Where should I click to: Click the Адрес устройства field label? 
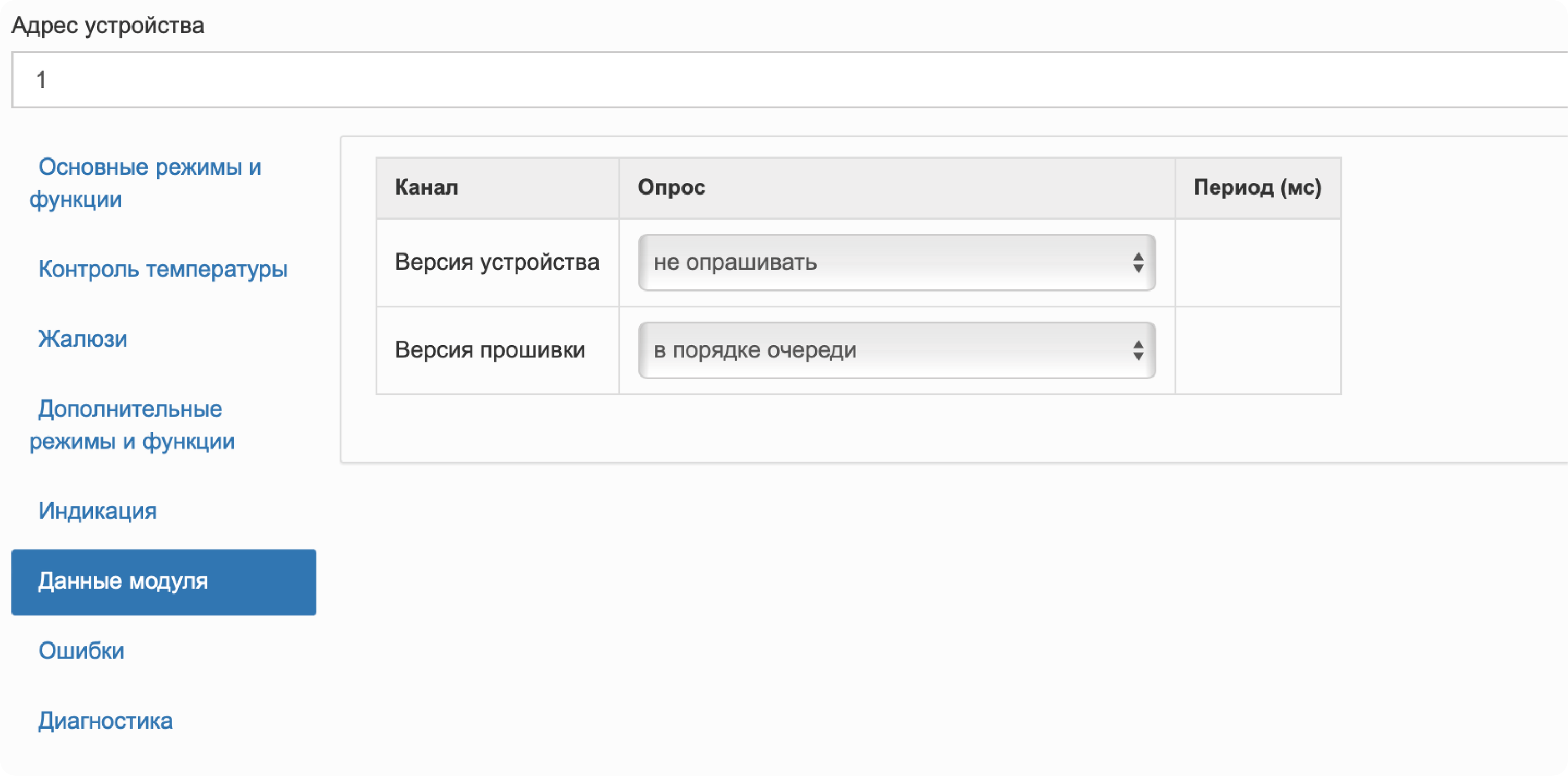[107, 26]
